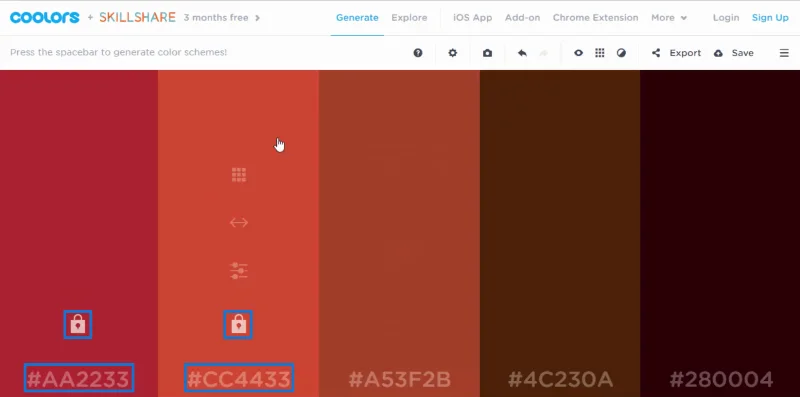
Task: Switch to the Generate tab
Action: tap(357, 17)
